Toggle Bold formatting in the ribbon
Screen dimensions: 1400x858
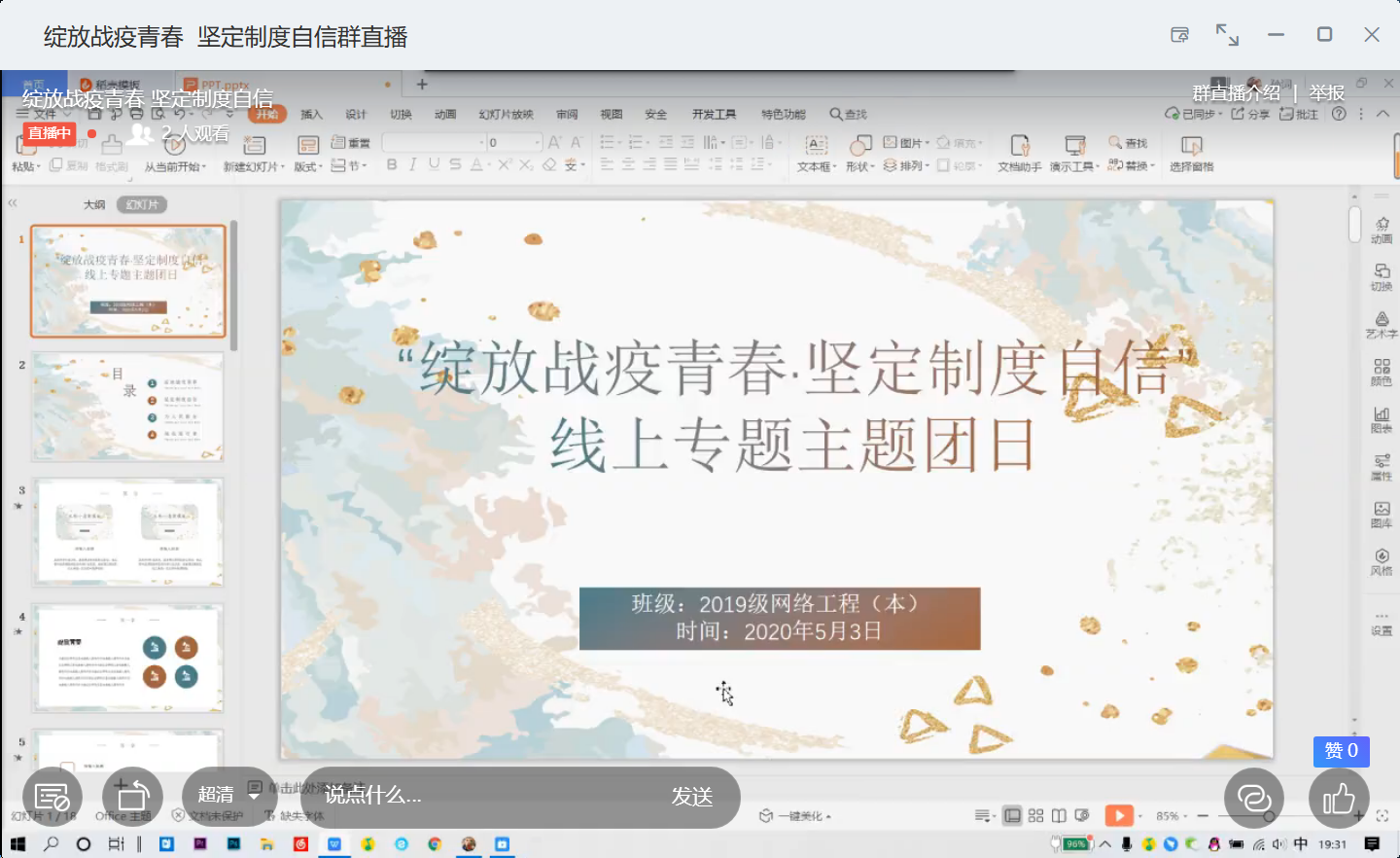click(392, 165)
